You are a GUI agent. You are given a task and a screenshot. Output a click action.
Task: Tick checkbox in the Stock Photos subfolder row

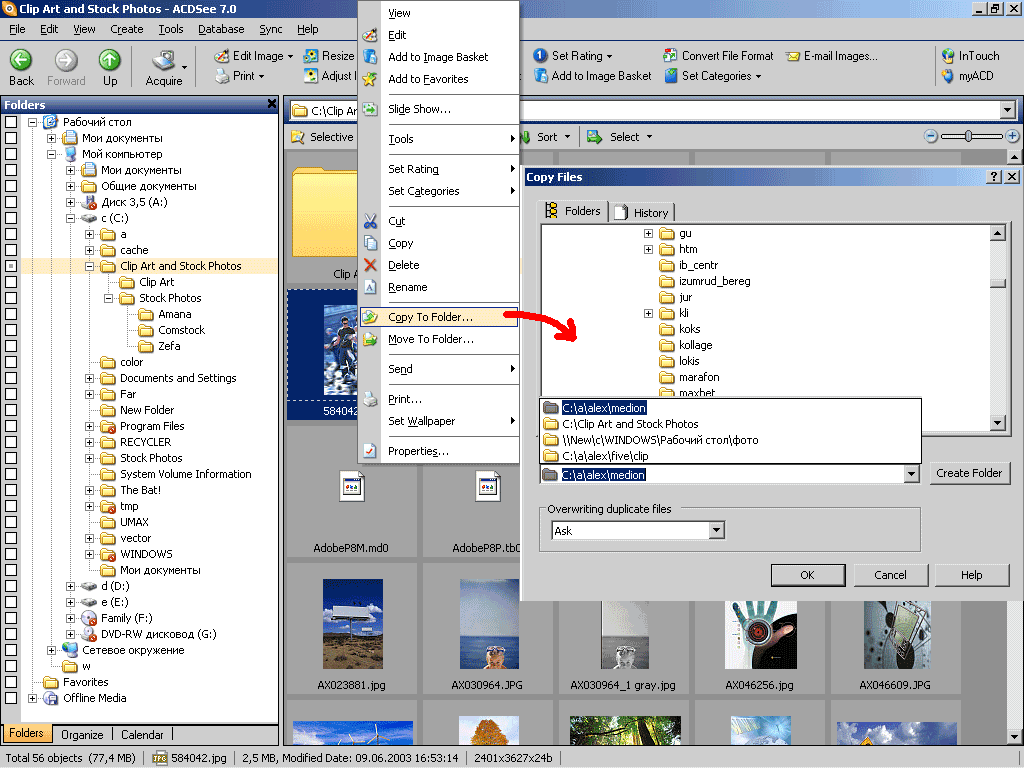click(11, 298)
